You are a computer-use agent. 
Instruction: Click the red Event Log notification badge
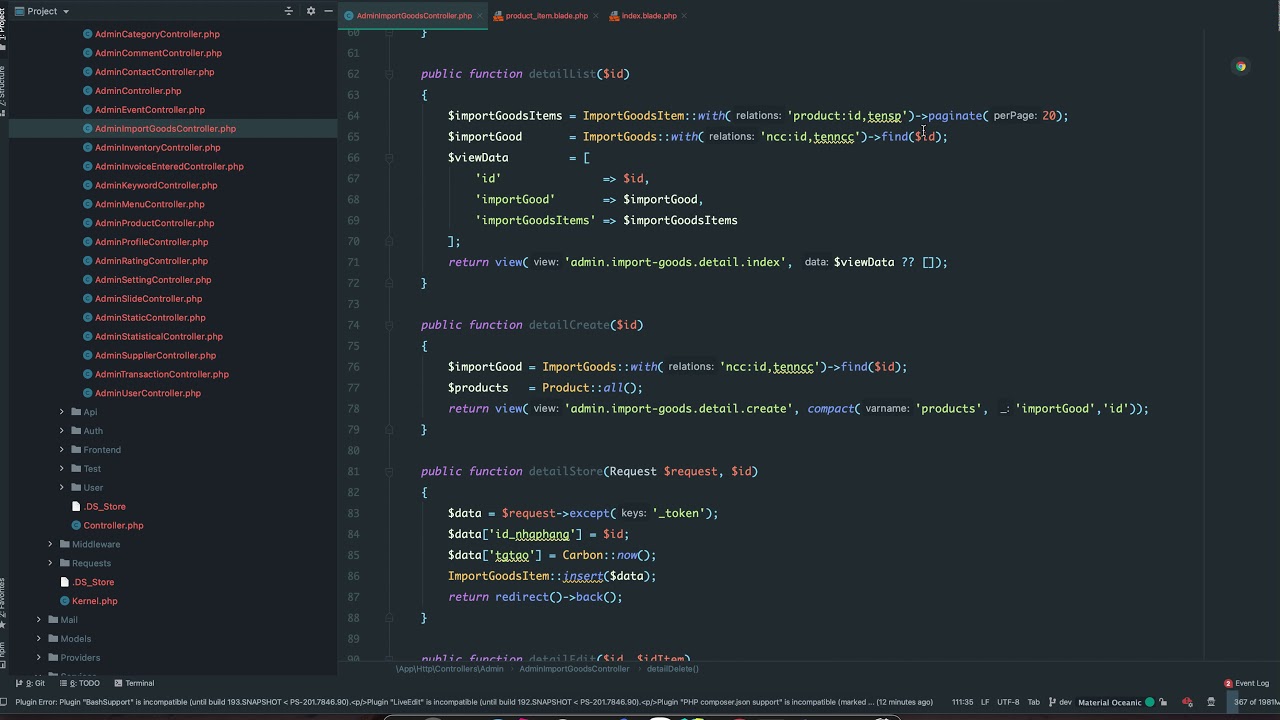[1228, 683]
